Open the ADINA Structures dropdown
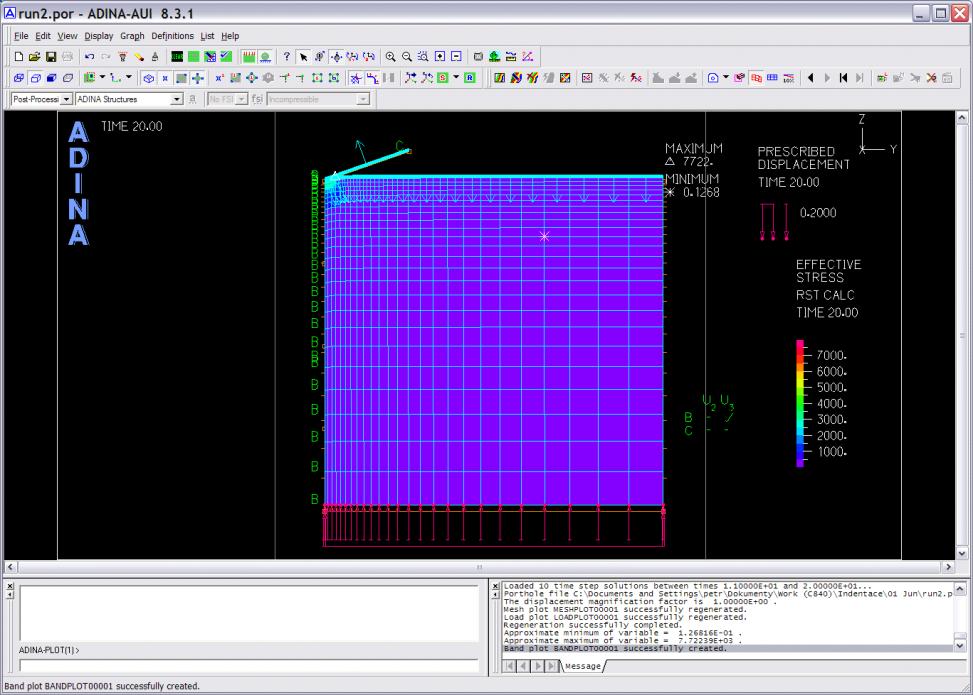The height and width of the screenshot is (695, 973). [x=176, y=99]
